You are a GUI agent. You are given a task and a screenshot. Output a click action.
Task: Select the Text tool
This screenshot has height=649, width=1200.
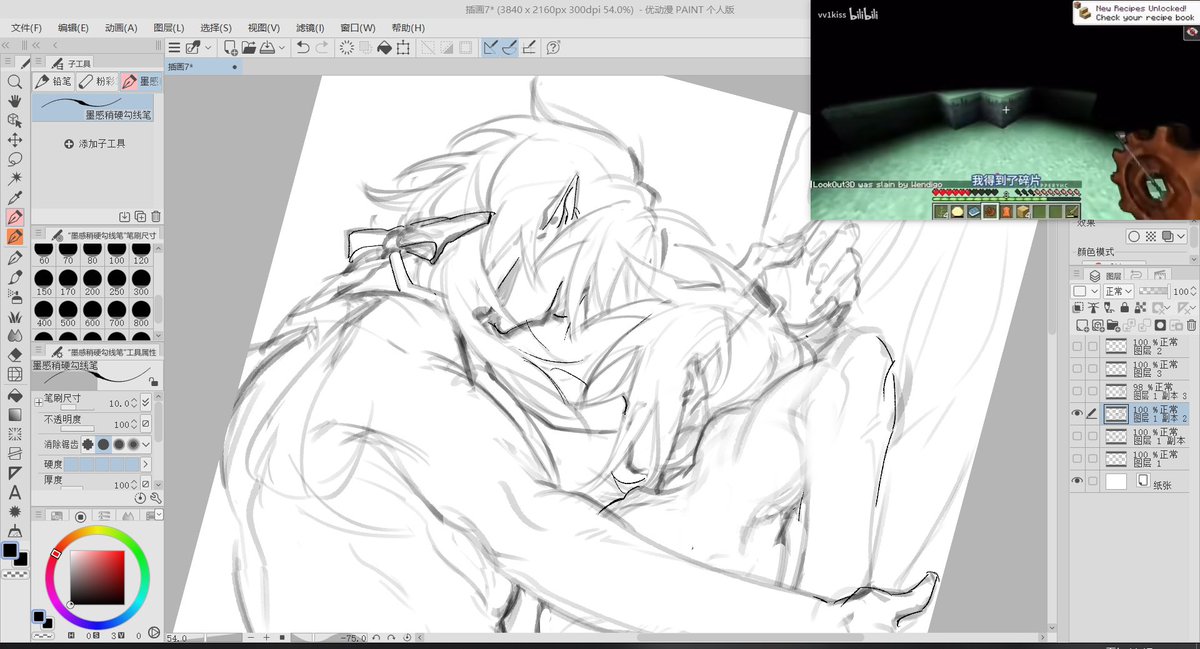15,492
